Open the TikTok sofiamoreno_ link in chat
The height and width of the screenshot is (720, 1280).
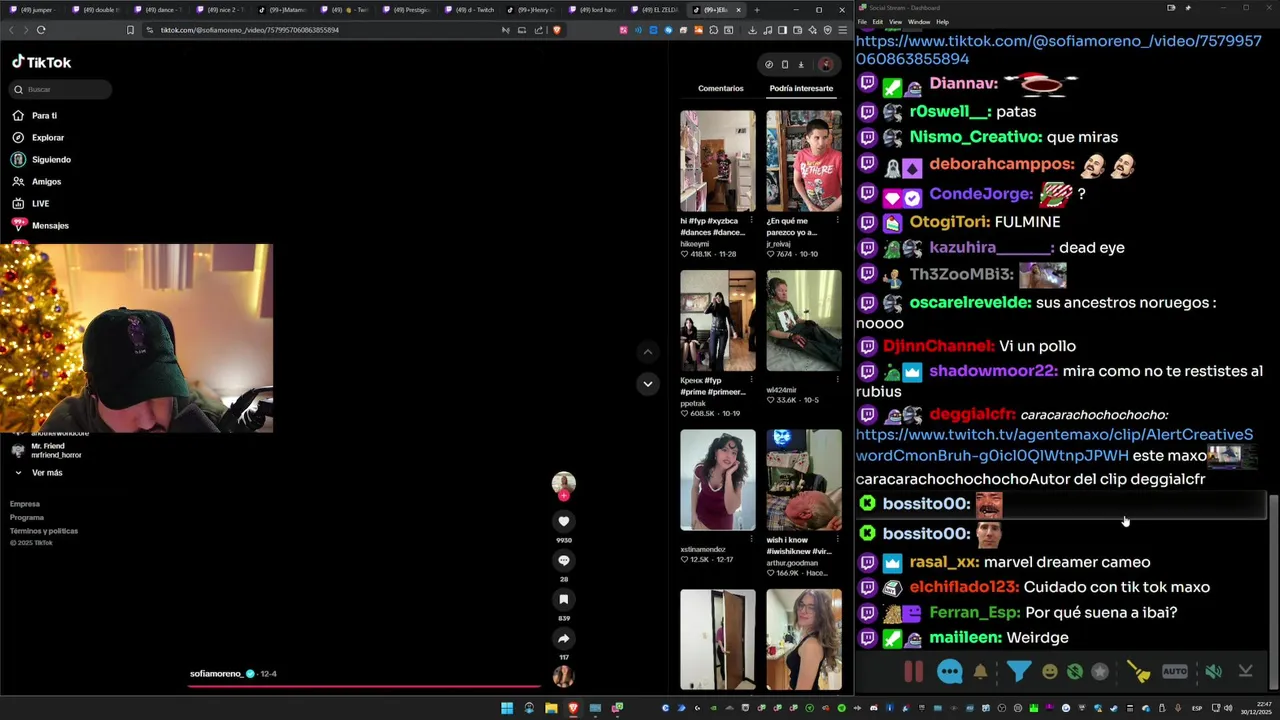tap(1058, 50)
